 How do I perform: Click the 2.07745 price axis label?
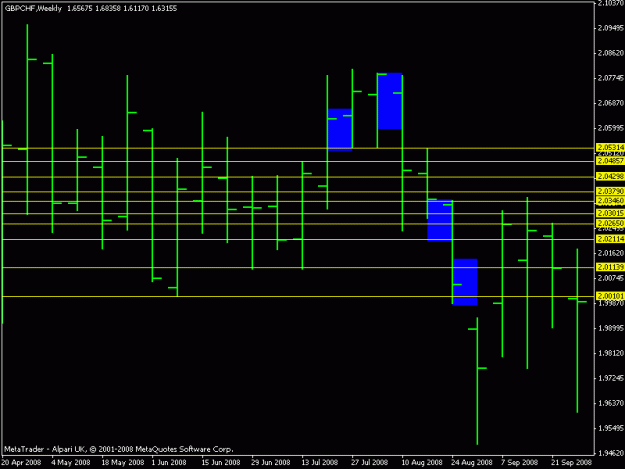click(x=611, y=78)
